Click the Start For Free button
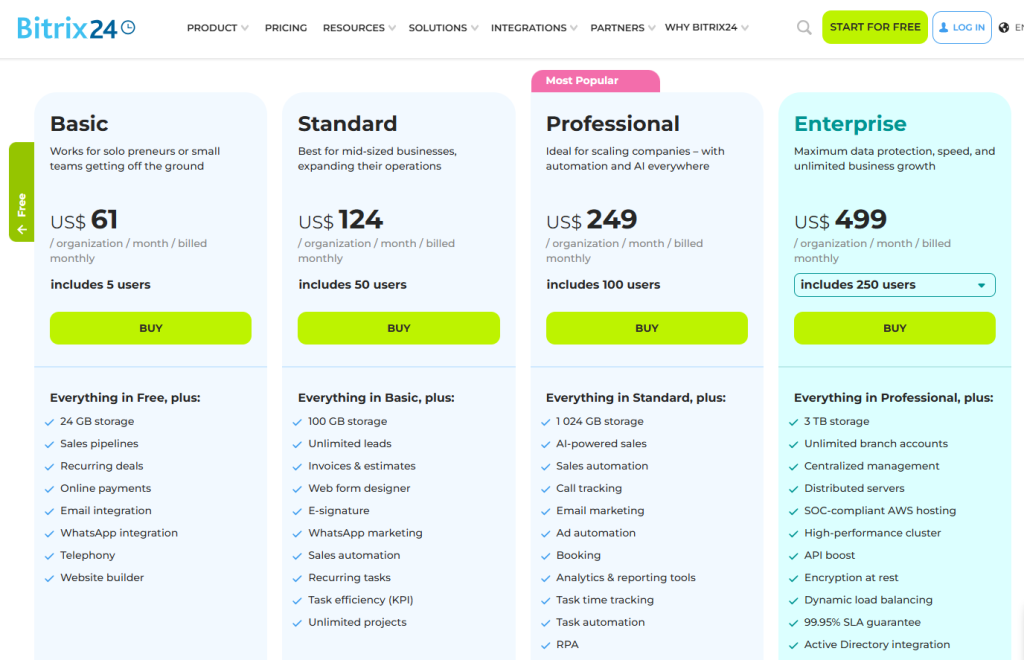The image size is (1024, 660). click(875, 27)
